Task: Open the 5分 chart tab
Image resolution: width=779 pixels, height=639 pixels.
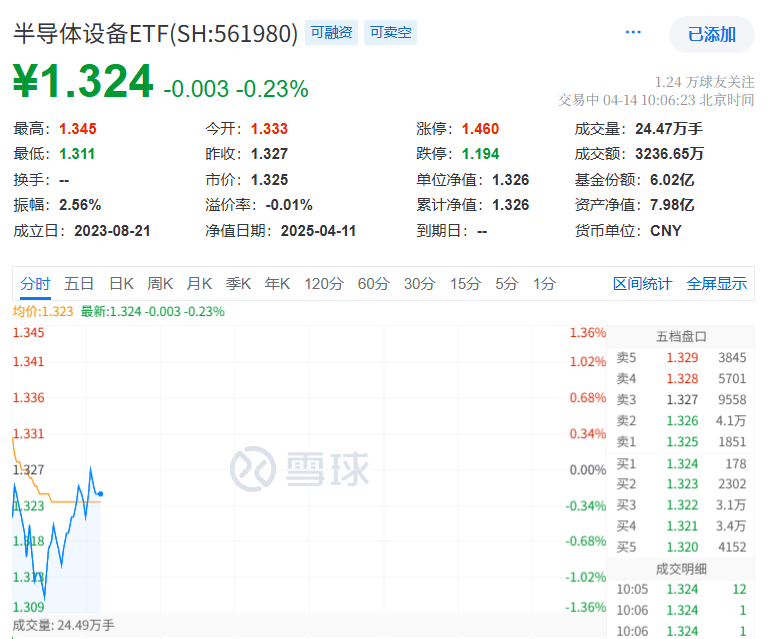Action: (x=507, y=284)
